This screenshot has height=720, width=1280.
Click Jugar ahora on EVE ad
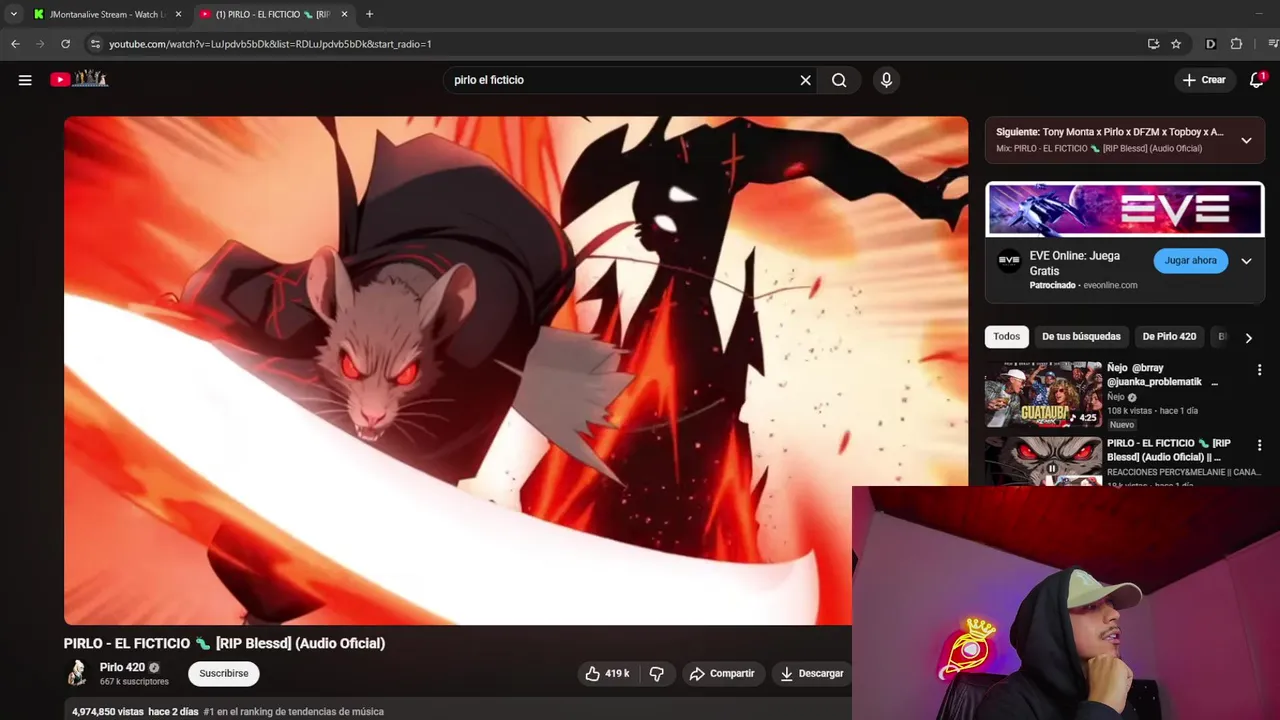(1190, 261)
